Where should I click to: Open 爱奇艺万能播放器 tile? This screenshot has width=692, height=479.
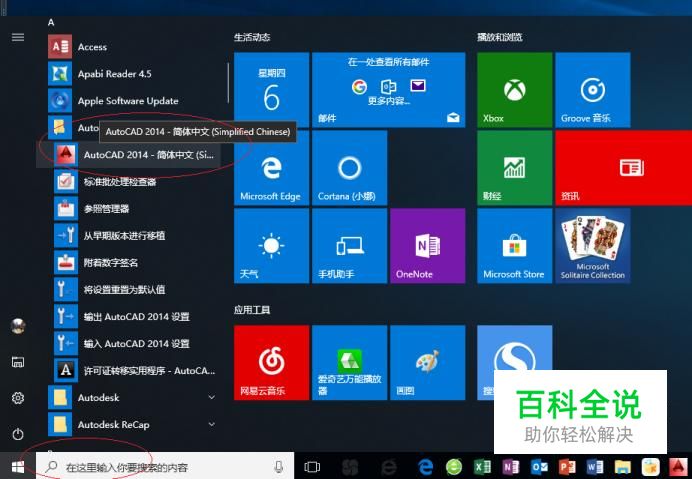350,363
